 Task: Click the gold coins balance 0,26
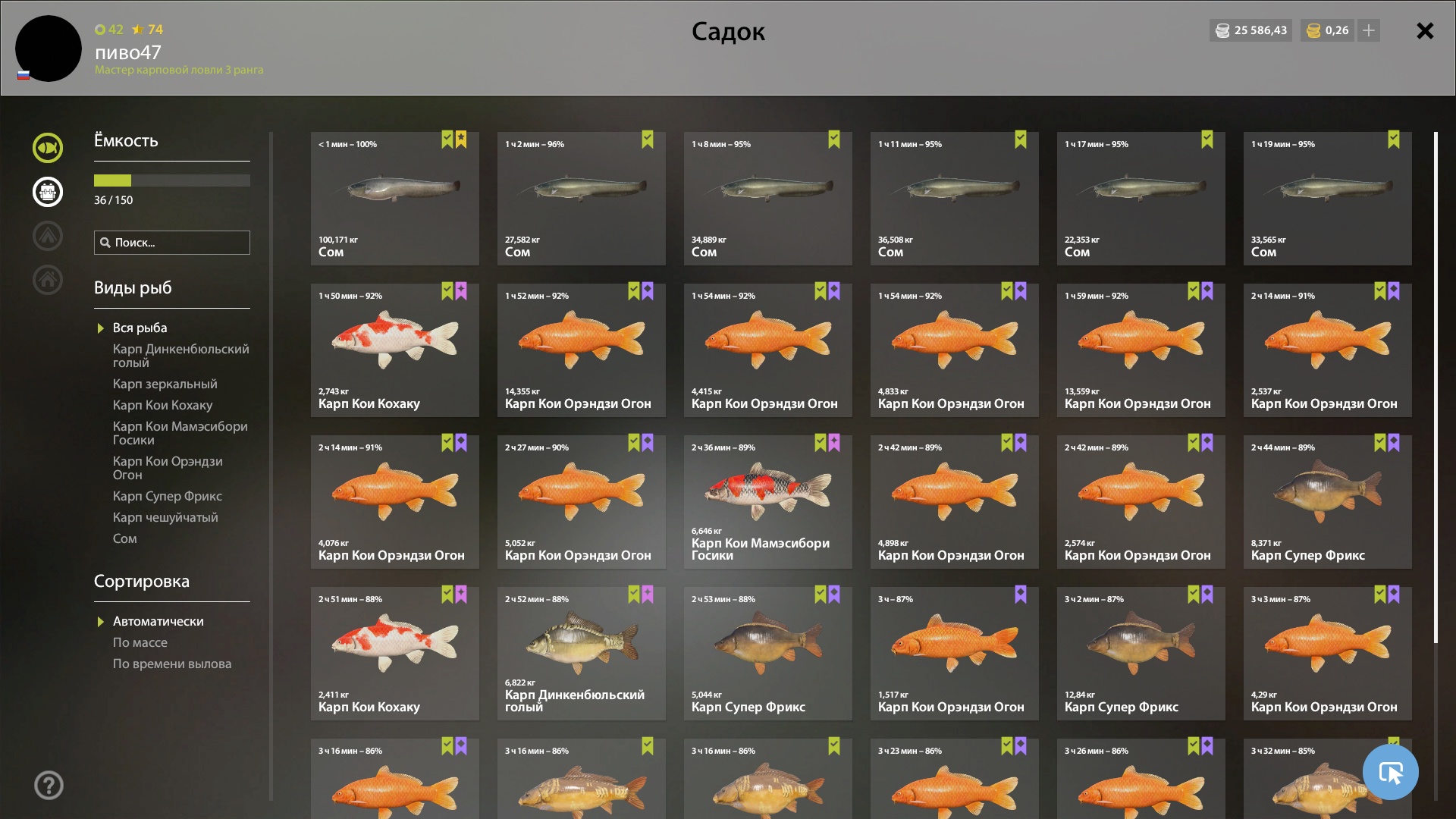tap(1328, 30)
